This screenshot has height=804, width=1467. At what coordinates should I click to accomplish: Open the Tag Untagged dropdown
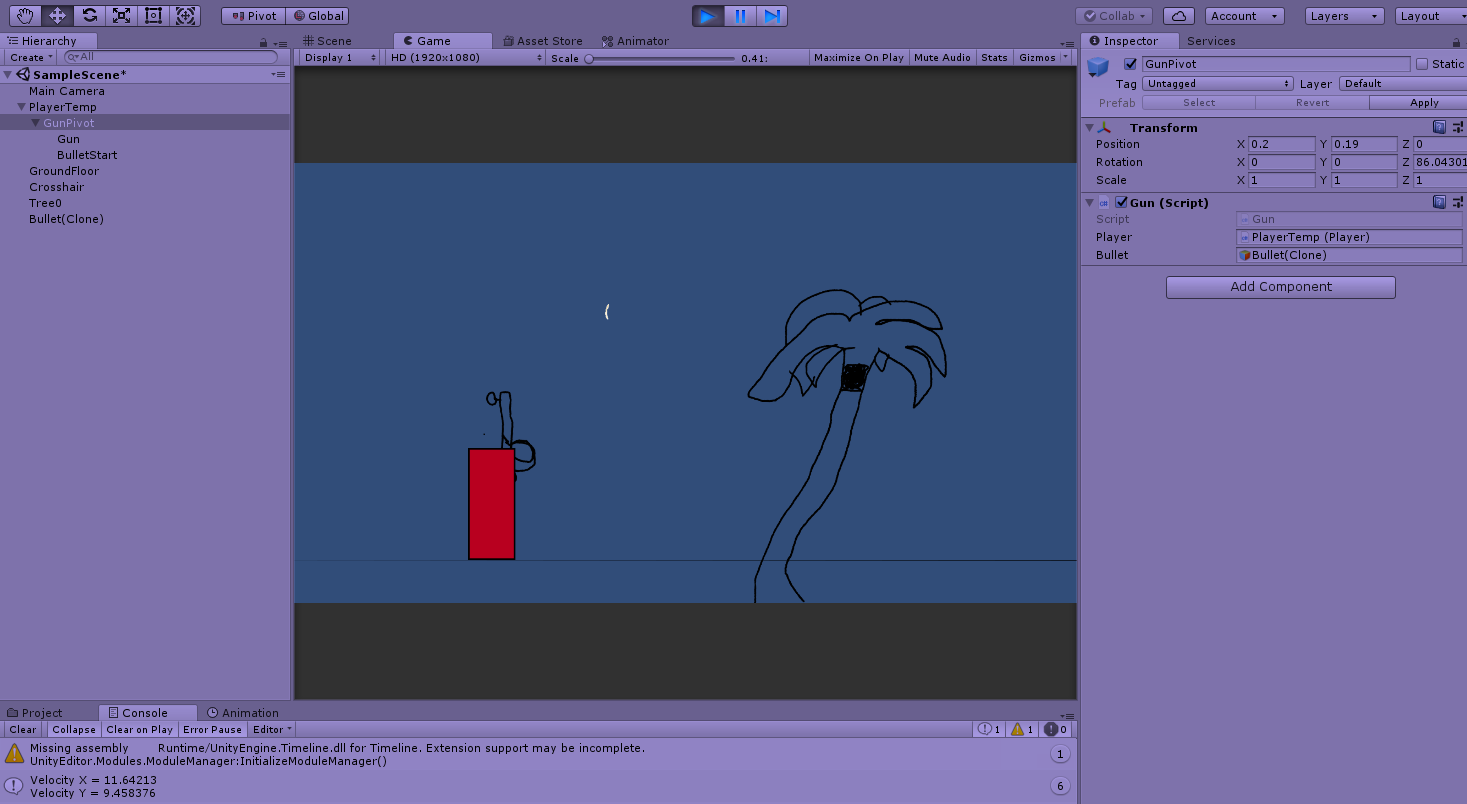[1218, 84]
